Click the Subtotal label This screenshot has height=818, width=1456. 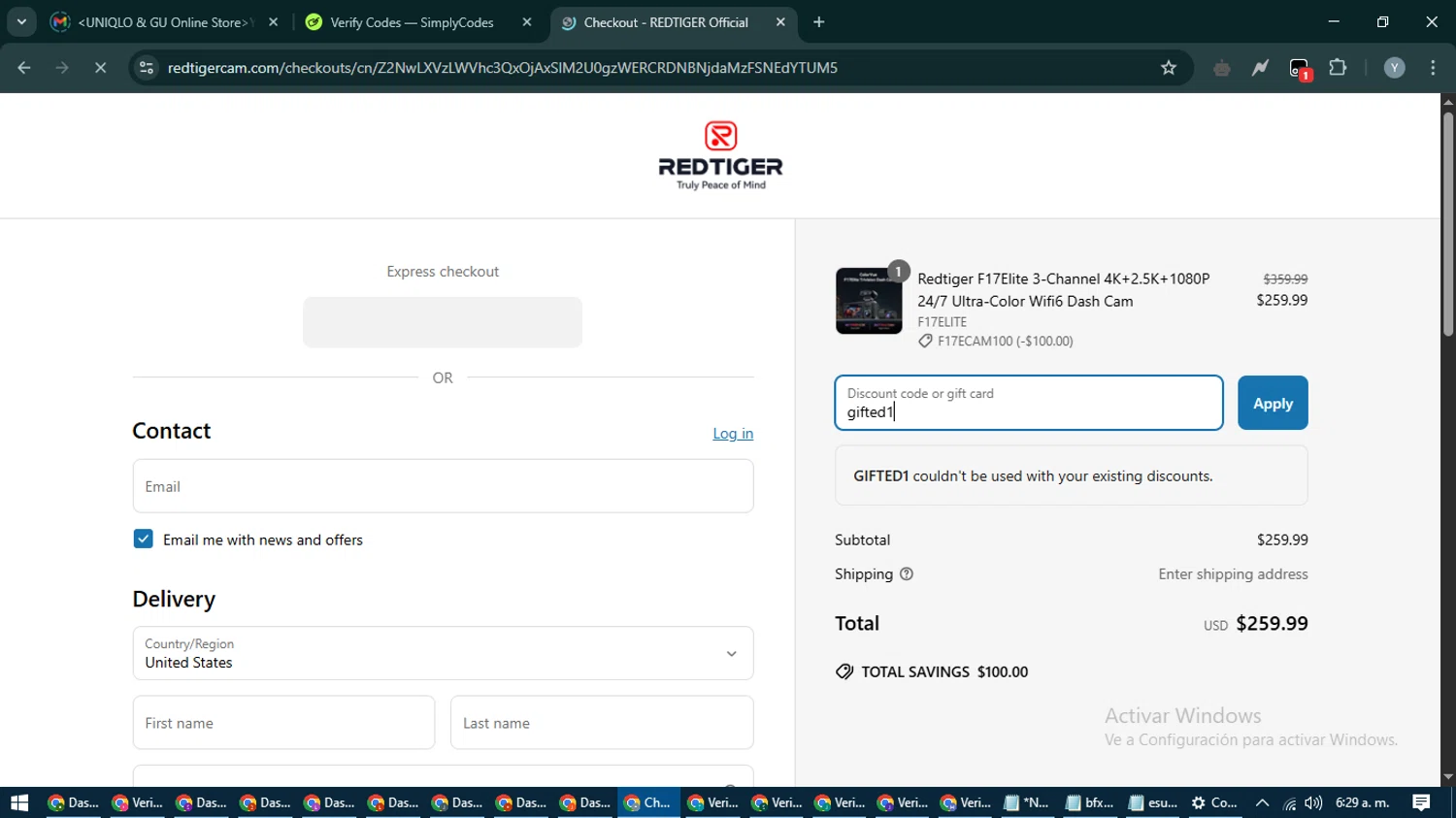pos(862,540)
